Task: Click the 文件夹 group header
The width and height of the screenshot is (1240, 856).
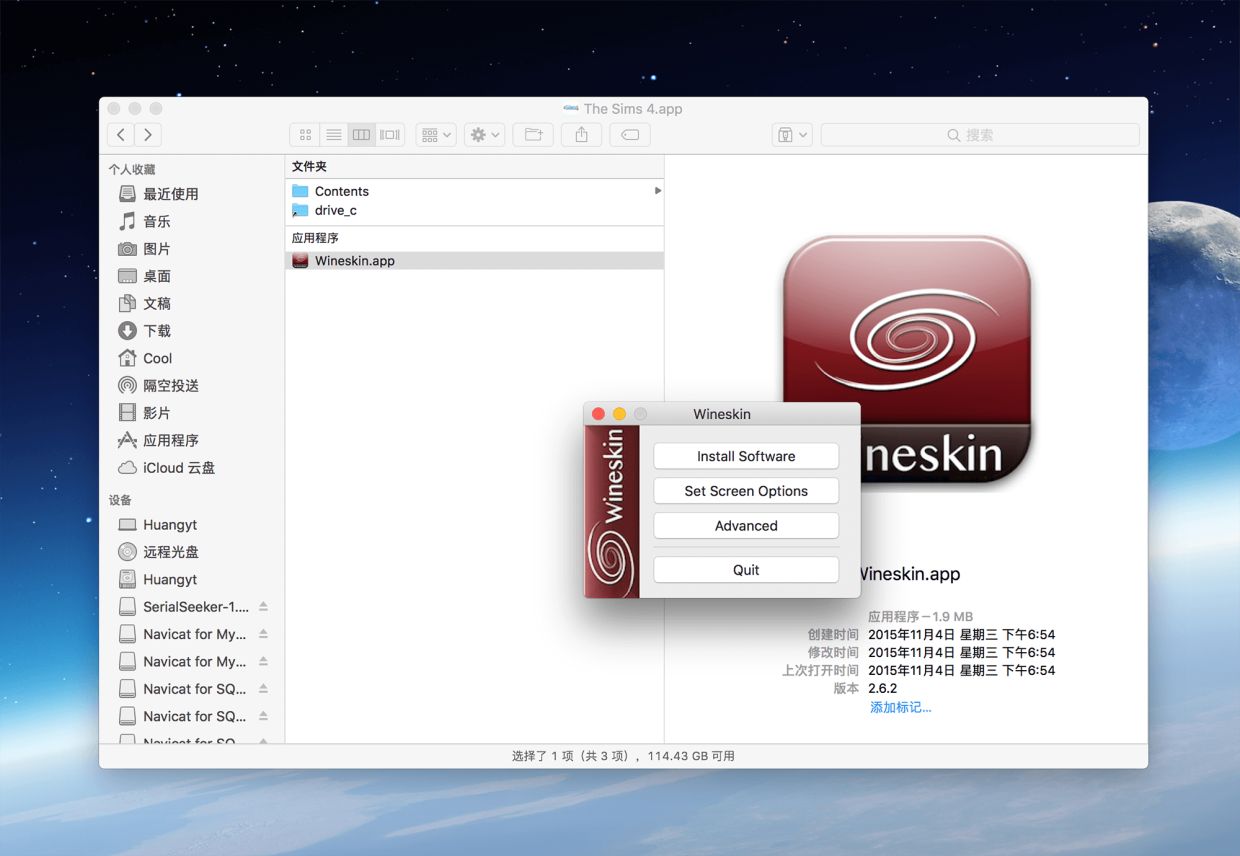Action: [x=309, y=166]
